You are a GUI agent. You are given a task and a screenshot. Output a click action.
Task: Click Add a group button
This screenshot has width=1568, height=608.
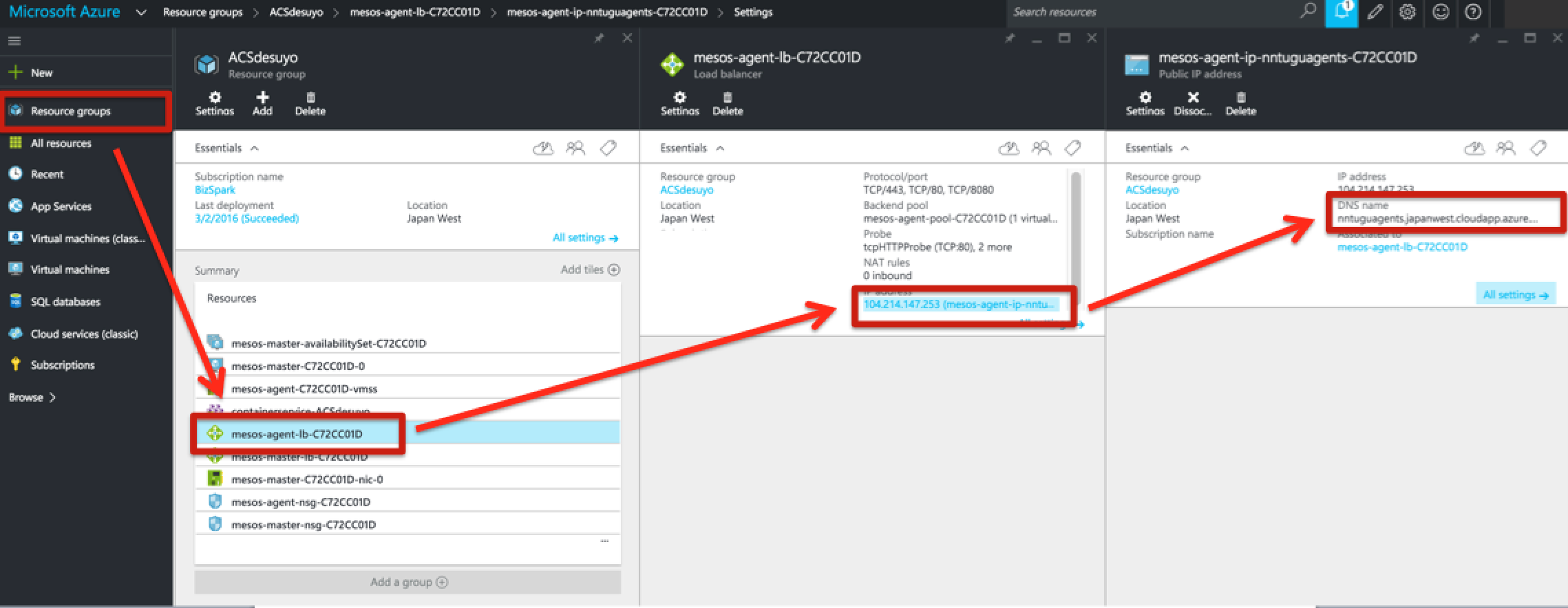(x=407, y=582)
